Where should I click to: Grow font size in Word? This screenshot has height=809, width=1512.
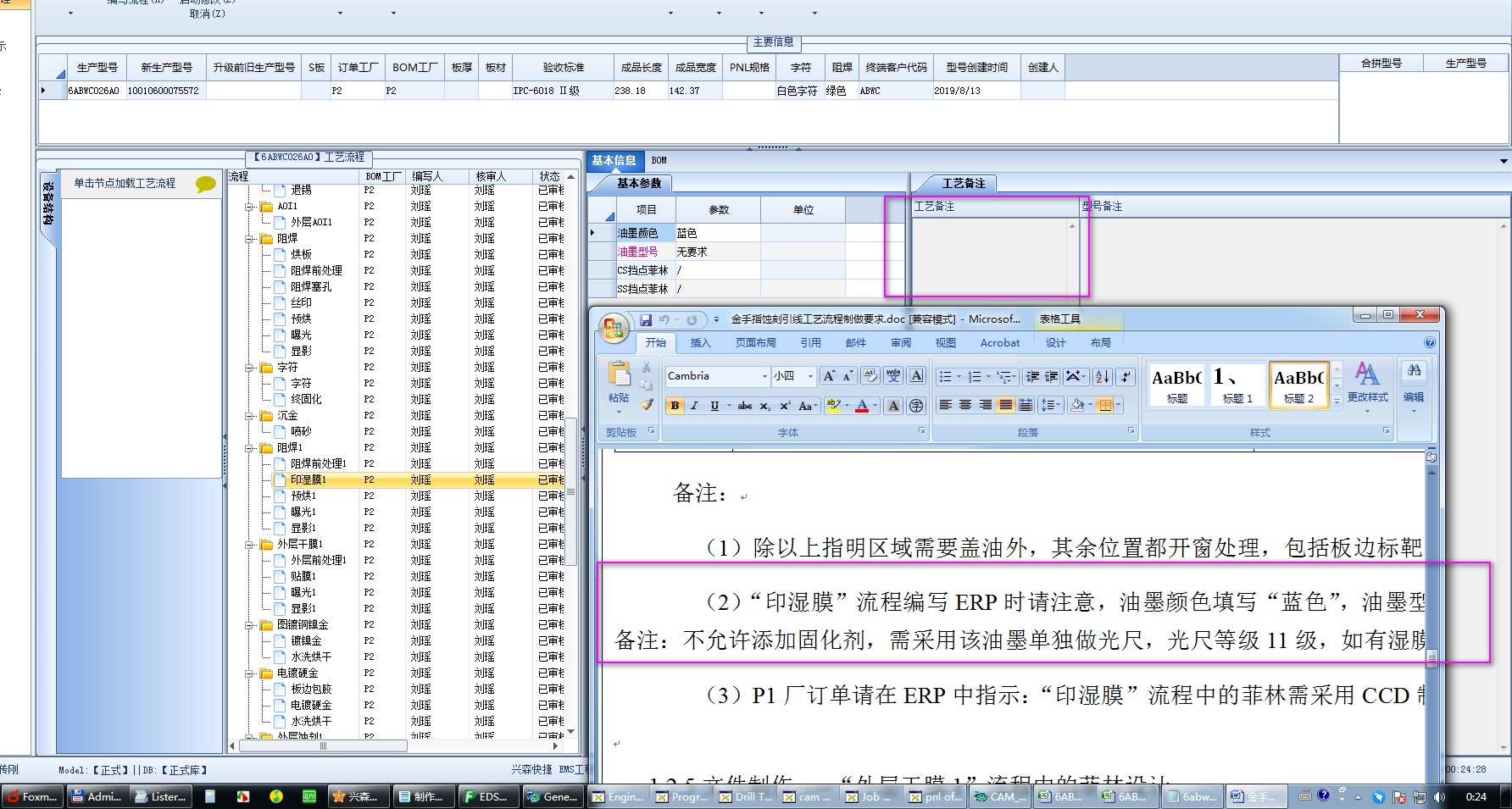(x=830, y=376)
